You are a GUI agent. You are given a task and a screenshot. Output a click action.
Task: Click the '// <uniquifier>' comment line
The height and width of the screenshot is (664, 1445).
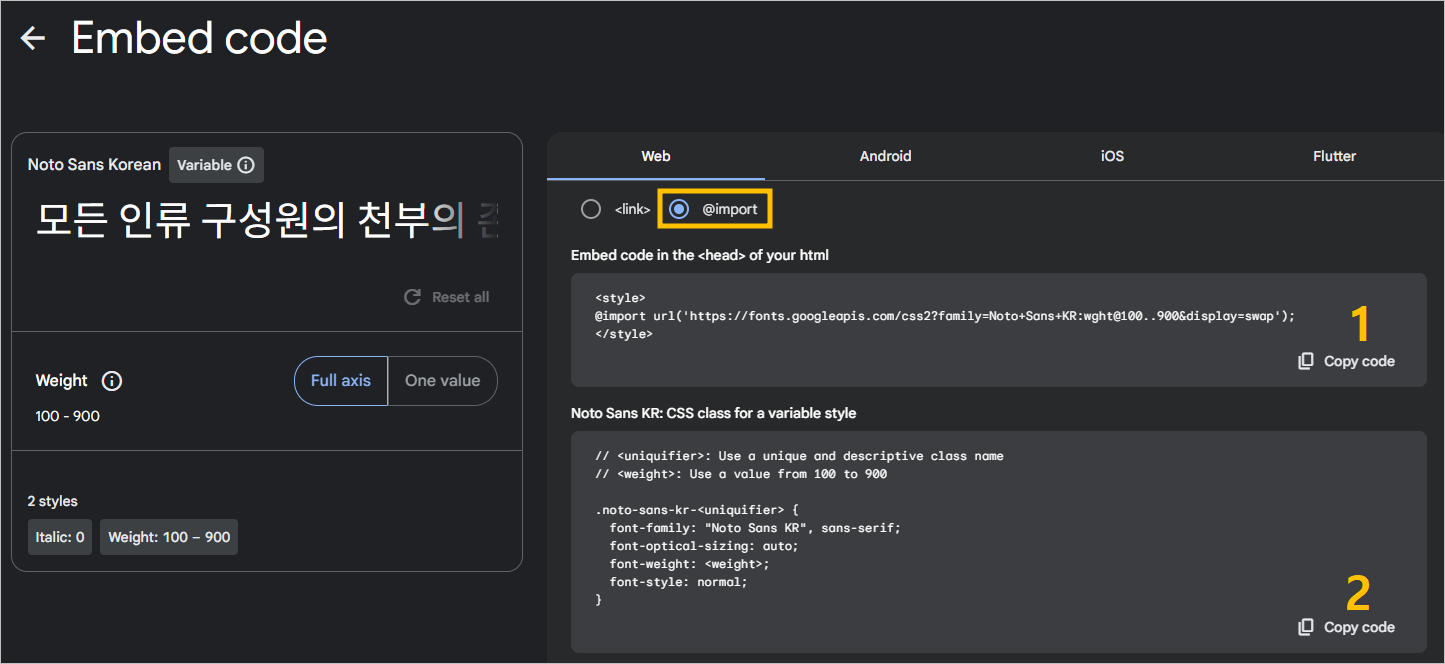coord(799,456)
